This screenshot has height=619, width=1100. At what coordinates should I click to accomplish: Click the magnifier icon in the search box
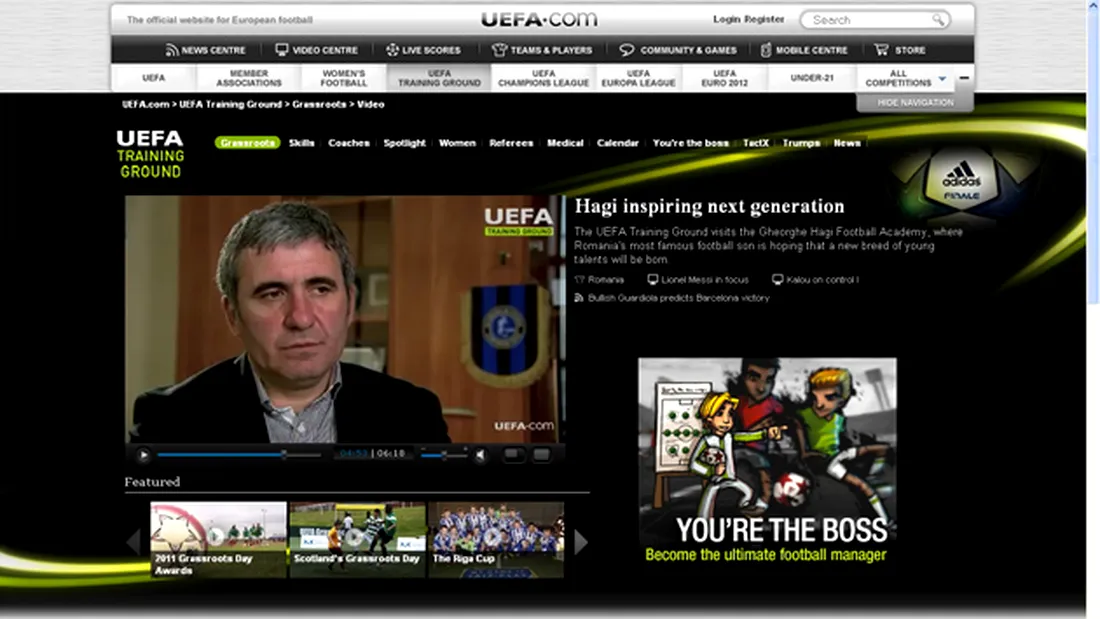[x=938, y=20]
